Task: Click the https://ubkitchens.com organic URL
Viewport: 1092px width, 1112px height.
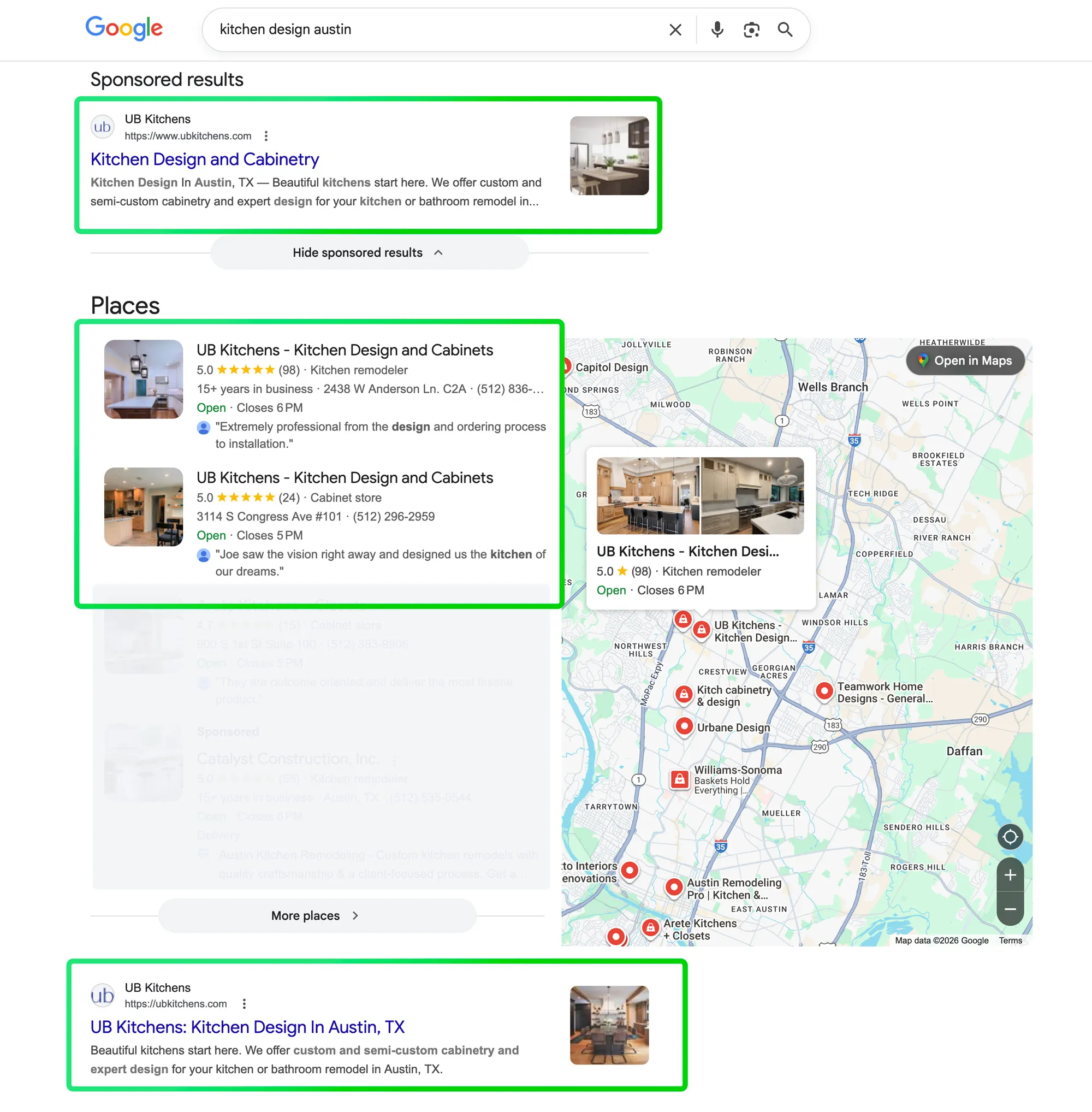Action: (x=175, y=1003)
